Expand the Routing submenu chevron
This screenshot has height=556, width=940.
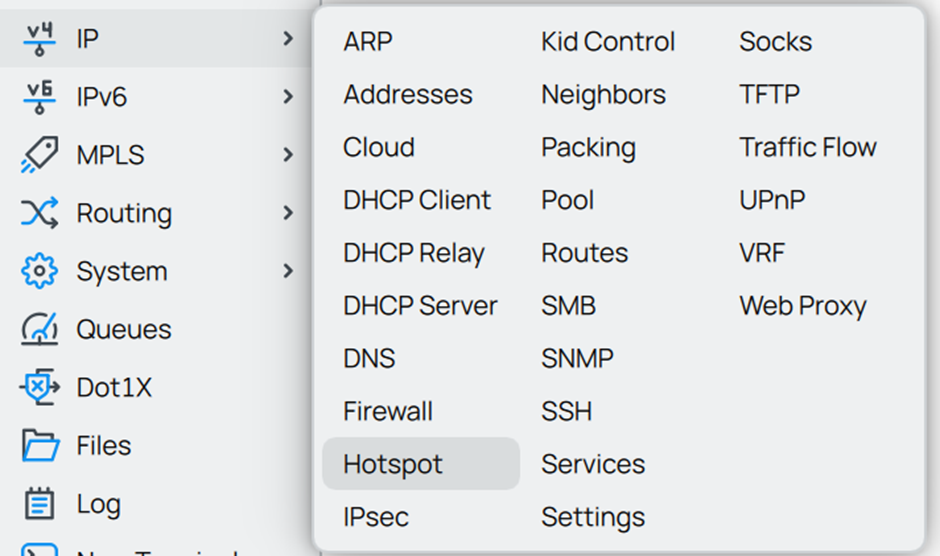point(288,213)
